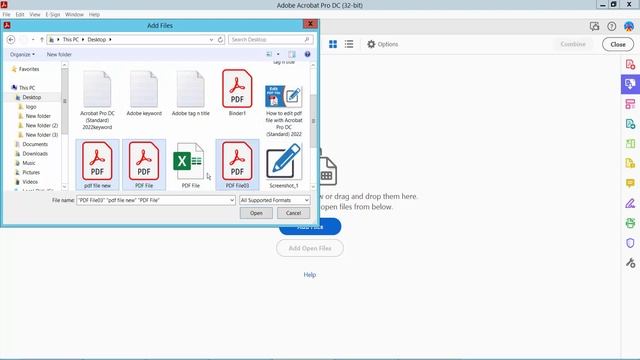Open the Protect shield tool in sidebar
Screen dimensions: 640x360
pyautogui.click(x=630, y=243)
